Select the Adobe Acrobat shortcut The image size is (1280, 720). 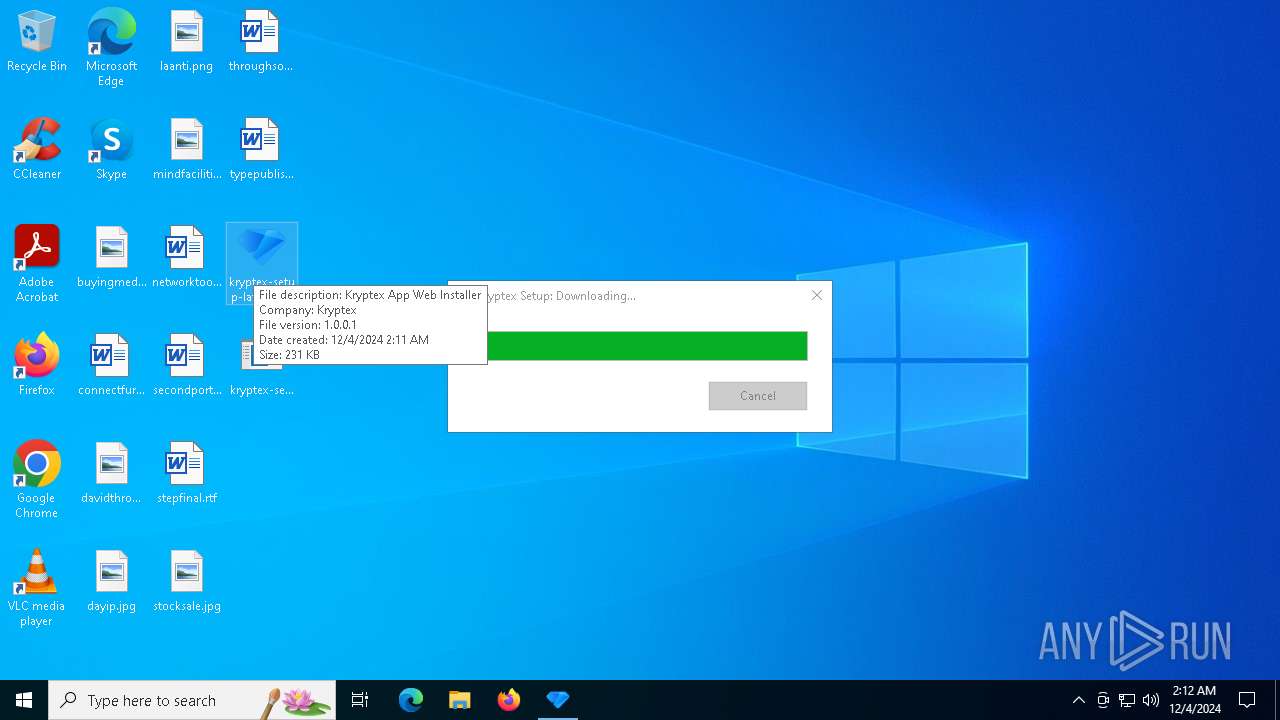point(37,264)
